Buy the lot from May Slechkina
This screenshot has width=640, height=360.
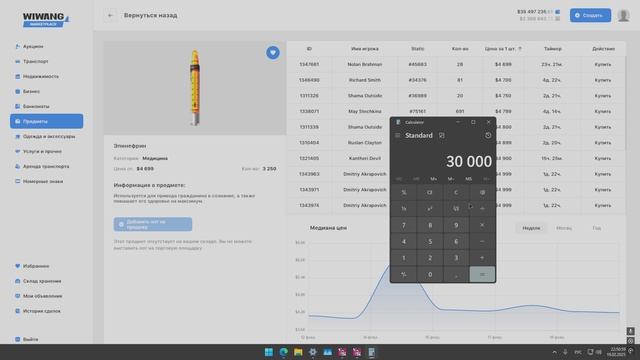pyautogui.click(x=602, y=111)
